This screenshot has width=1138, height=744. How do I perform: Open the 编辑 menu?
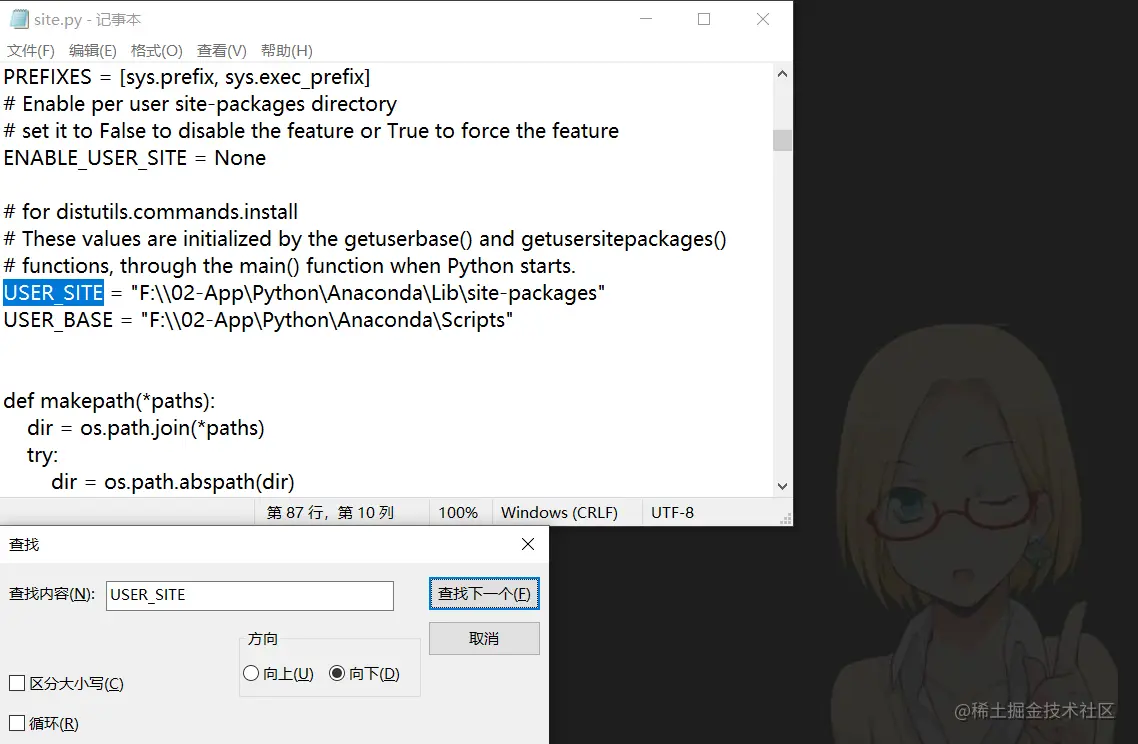point(92,50)
